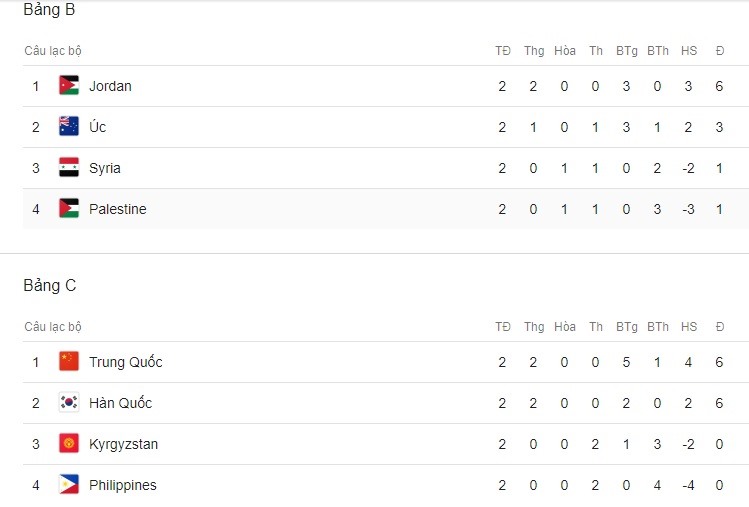Click the Philippines flag icon
Image resolution: width=749 pixels, height=507 pixels.
pos(69,485)
